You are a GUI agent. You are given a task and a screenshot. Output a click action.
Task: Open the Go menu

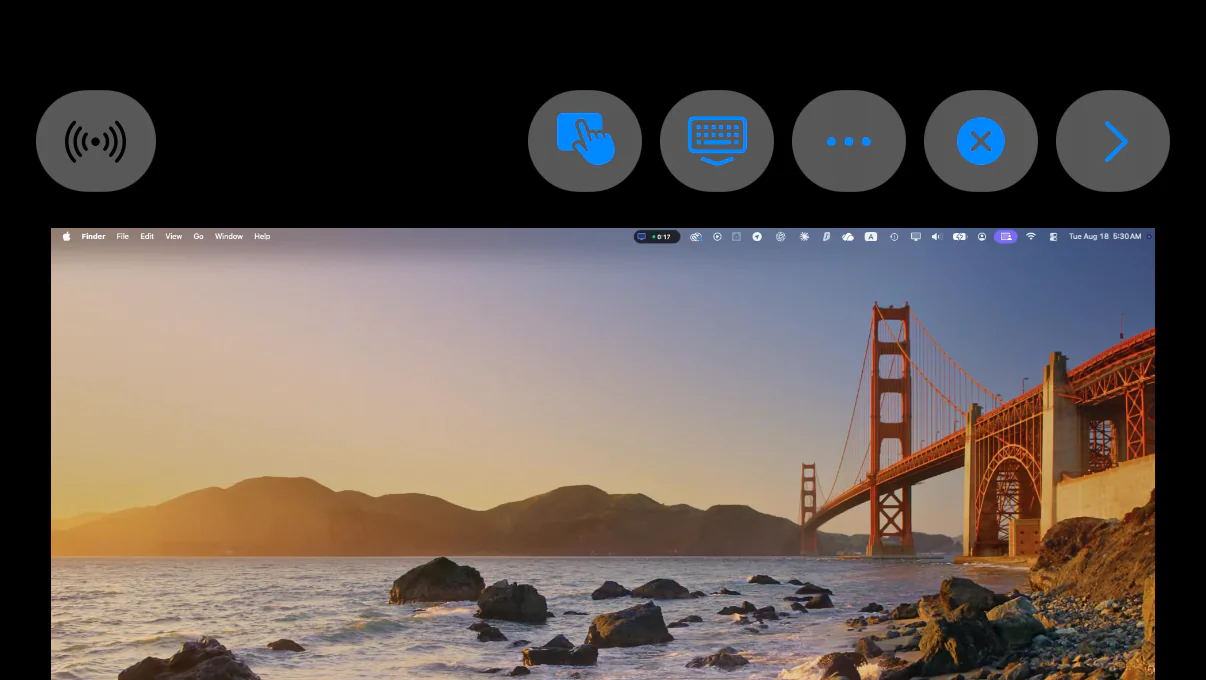[x=199, y=237]
